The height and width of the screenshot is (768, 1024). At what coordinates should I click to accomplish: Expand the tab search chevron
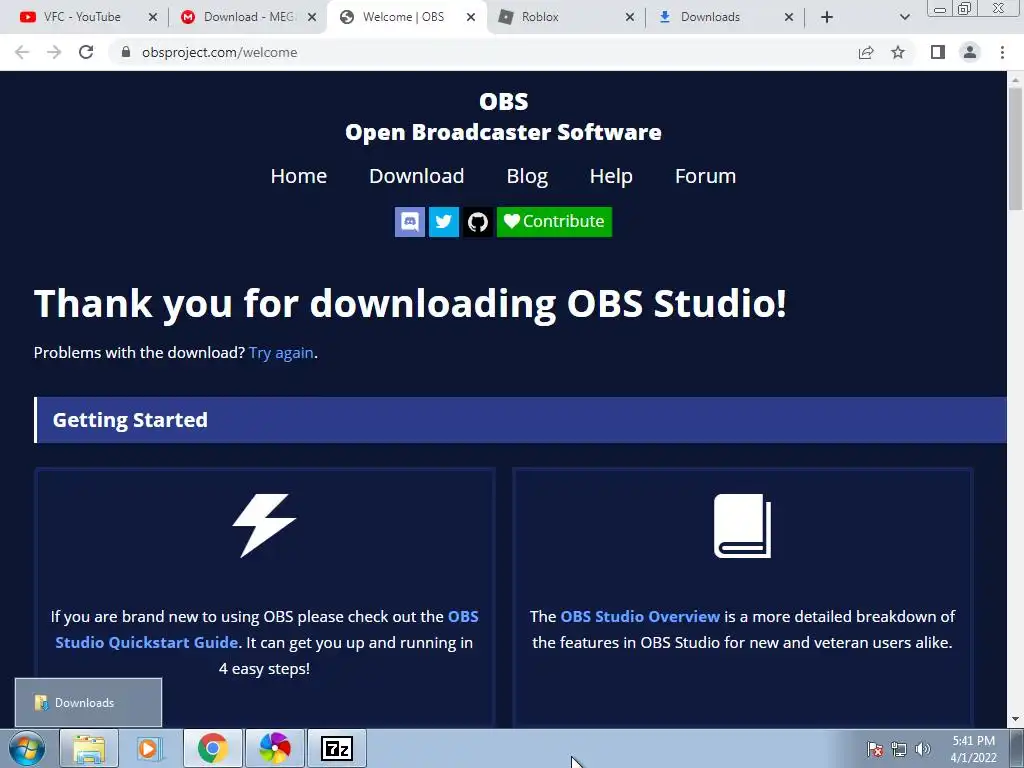pyautogui.click(x=904, y=17)
